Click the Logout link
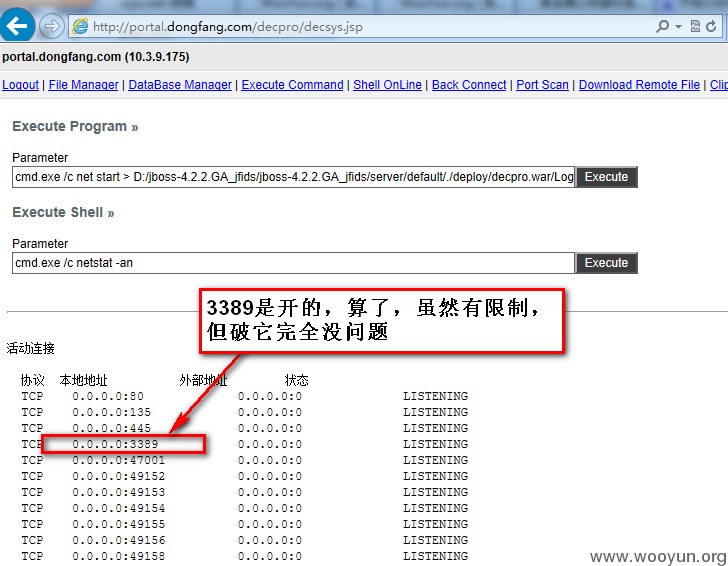 click(x=20, y=85)
